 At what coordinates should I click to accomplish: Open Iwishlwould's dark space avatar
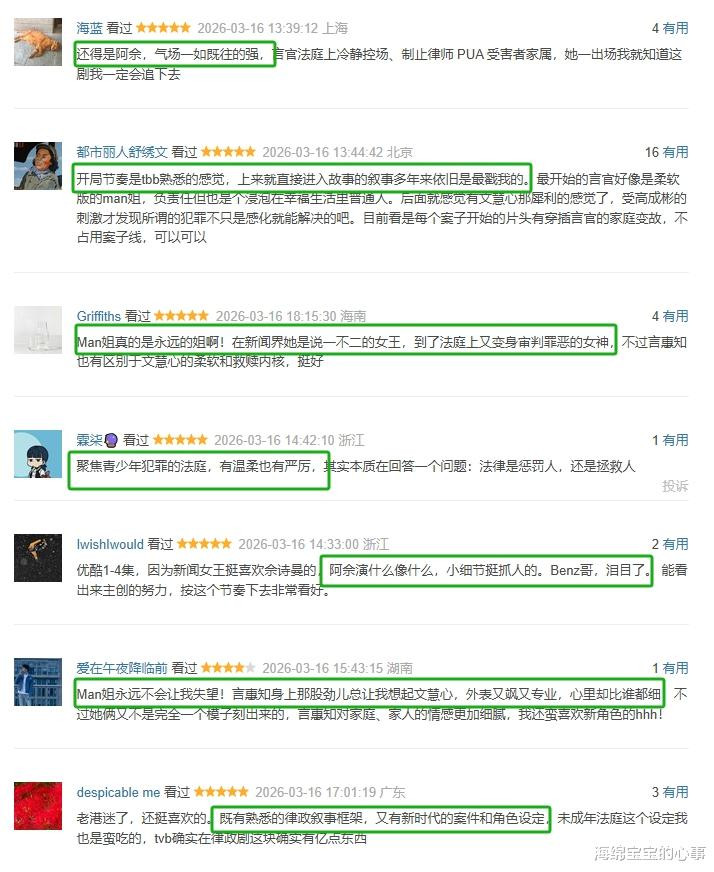coord(38,558)
